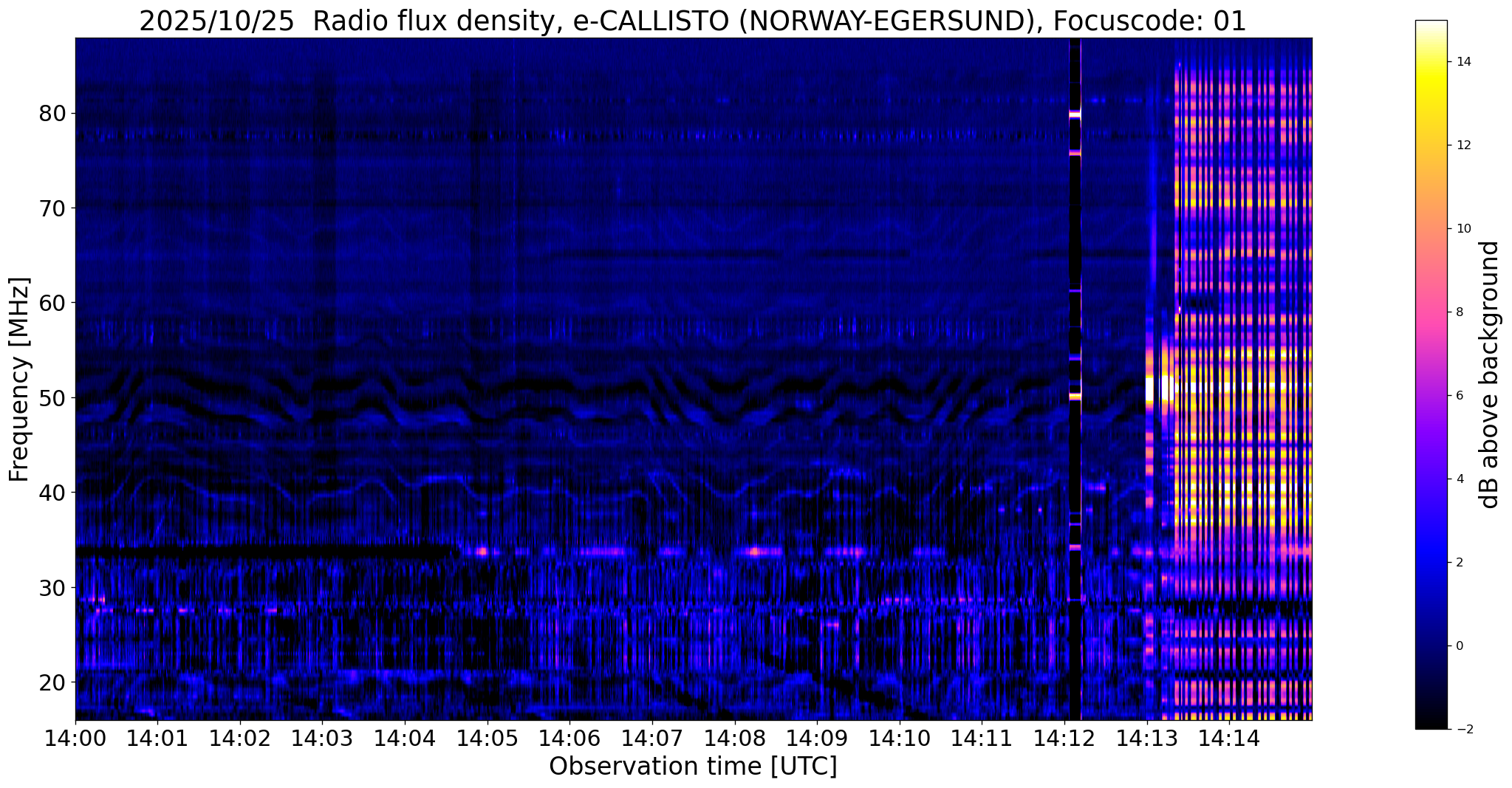This screenshot has width=1512, height=788.
Task: Click the bright white burst near 50 MHz at 14:13
Action: [x=1150, y=388]
